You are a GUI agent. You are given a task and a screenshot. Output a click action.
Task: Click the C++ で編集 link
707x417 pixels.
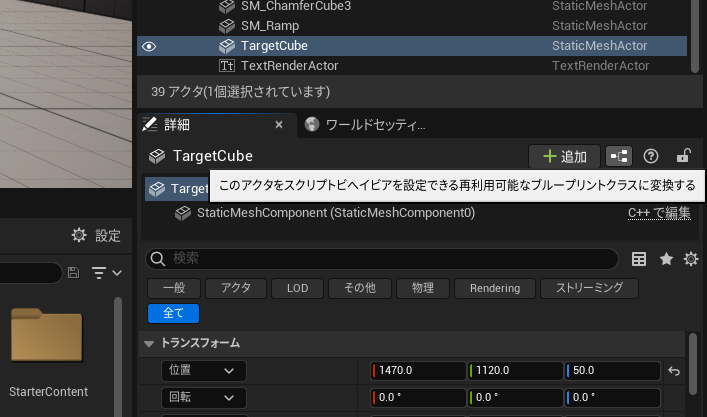[x=659, y=213]
